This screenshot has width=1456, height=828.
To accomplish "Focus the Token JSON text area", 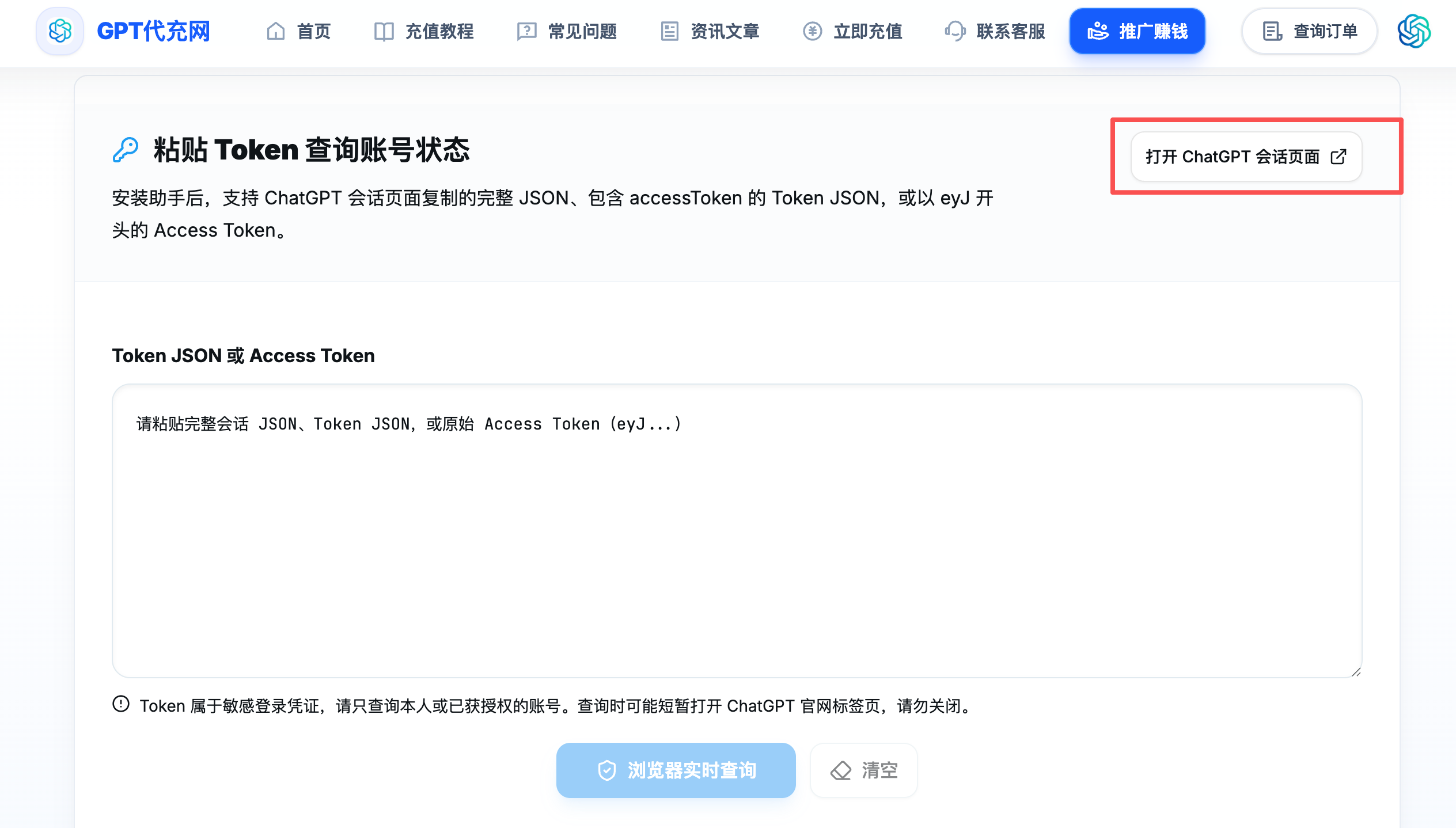I will click(737, 530).
